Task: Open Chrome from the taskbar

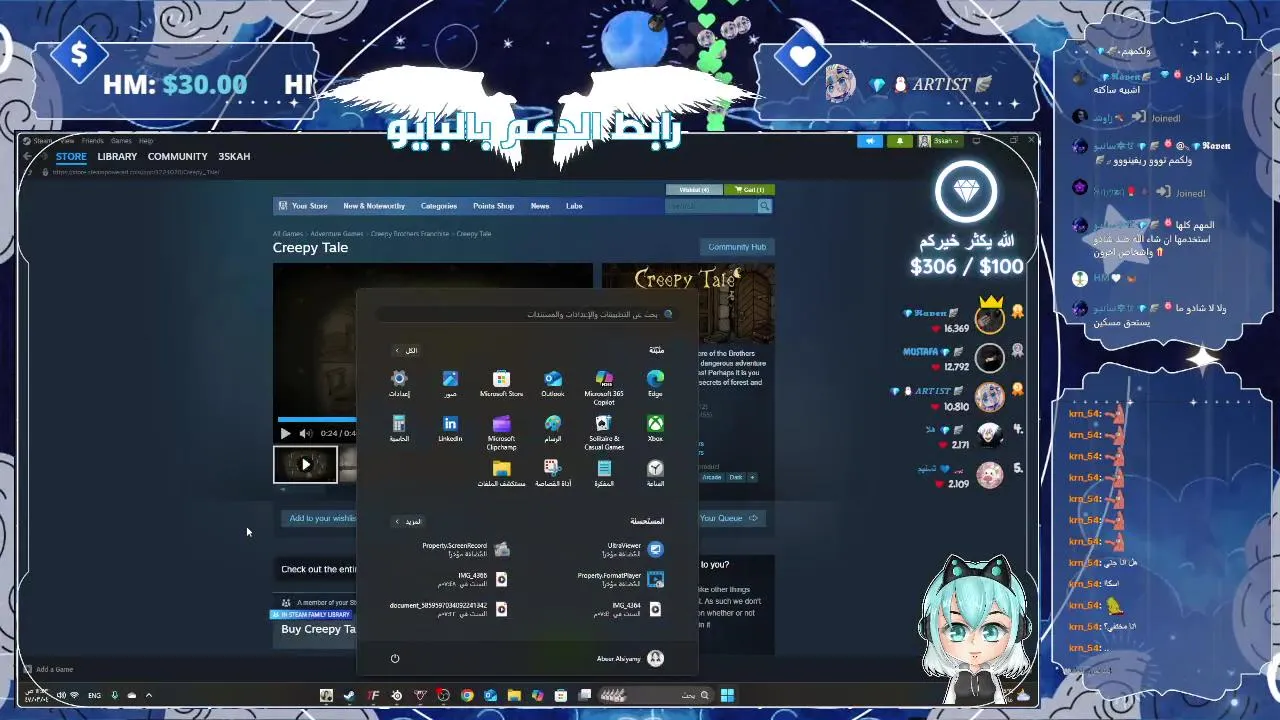Action: pyautogui.click(x=467, y=695)
